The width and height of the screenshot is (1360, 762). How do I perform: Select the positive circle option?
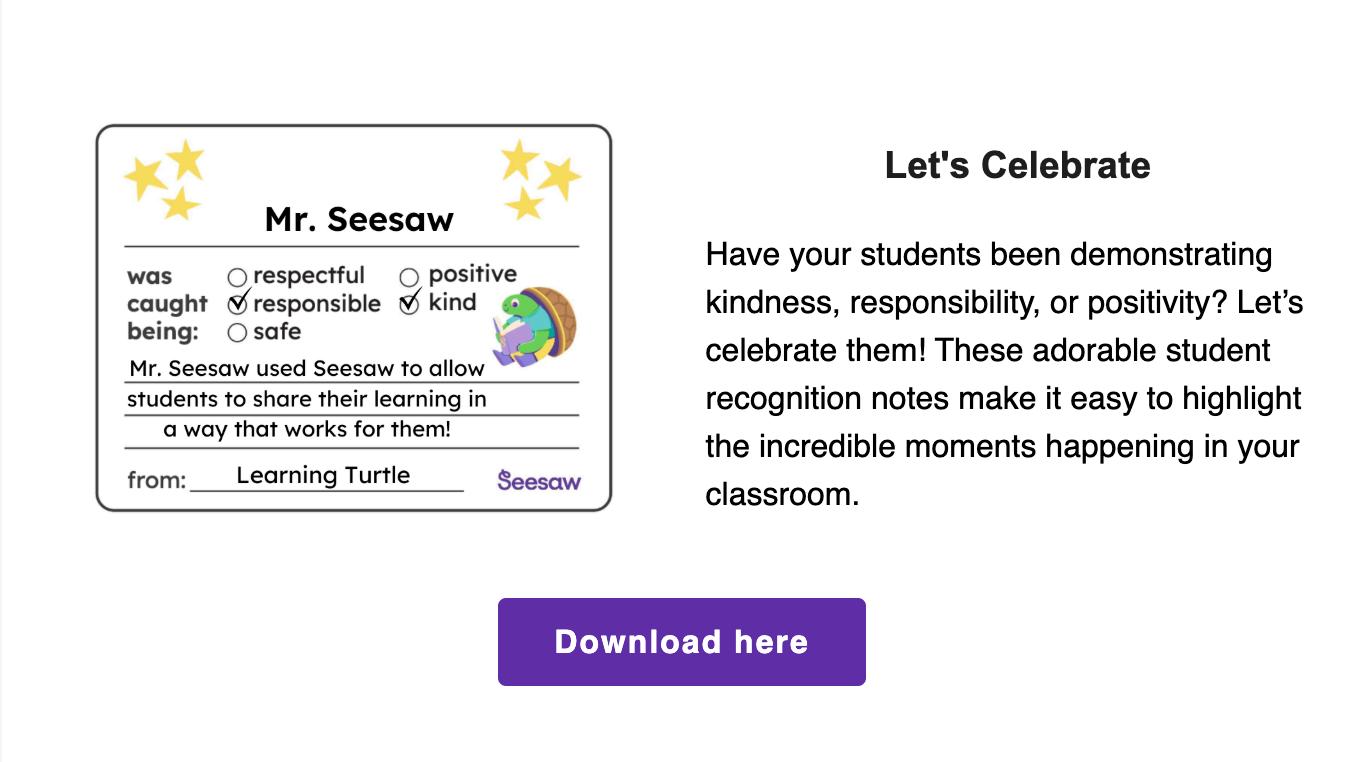[x=409, y=277]
